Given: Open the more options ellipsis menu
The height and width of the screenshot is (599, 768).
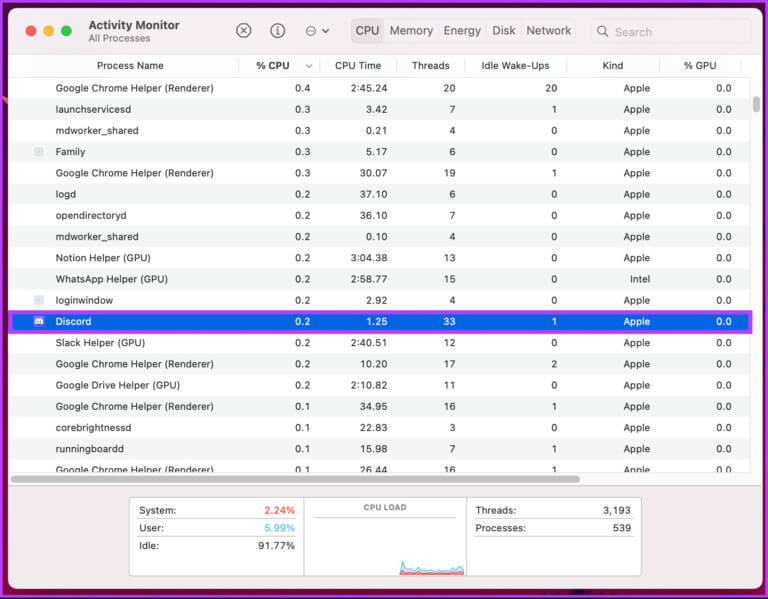Looking at the screenshot, I should (317, 31).
